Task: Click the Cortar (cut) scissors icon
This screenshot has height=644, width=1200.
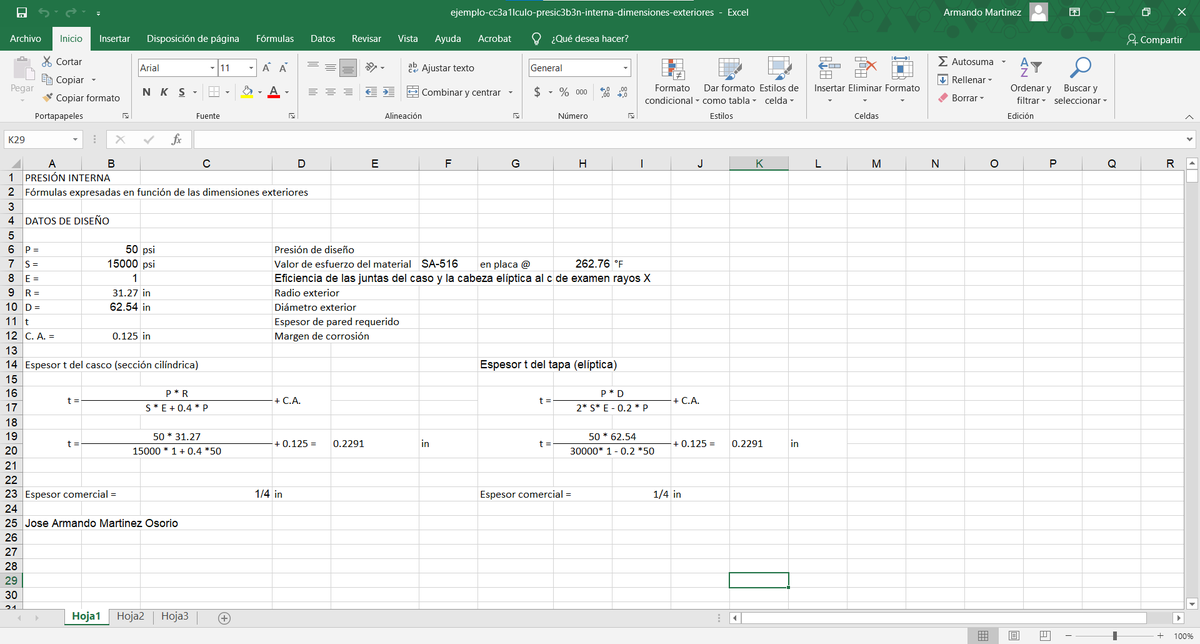Action: (x=49, y=62)
